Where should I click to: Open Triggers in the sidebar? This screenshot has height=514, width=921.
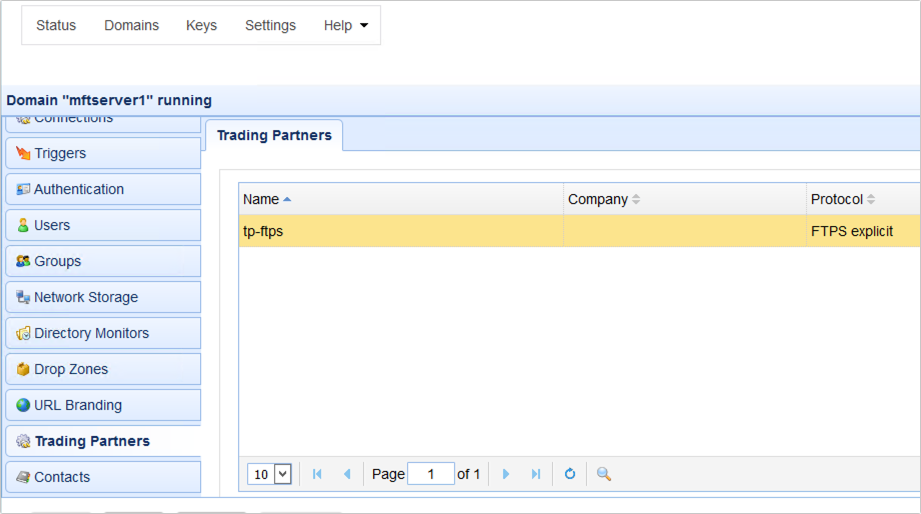(x=103, y=153)
